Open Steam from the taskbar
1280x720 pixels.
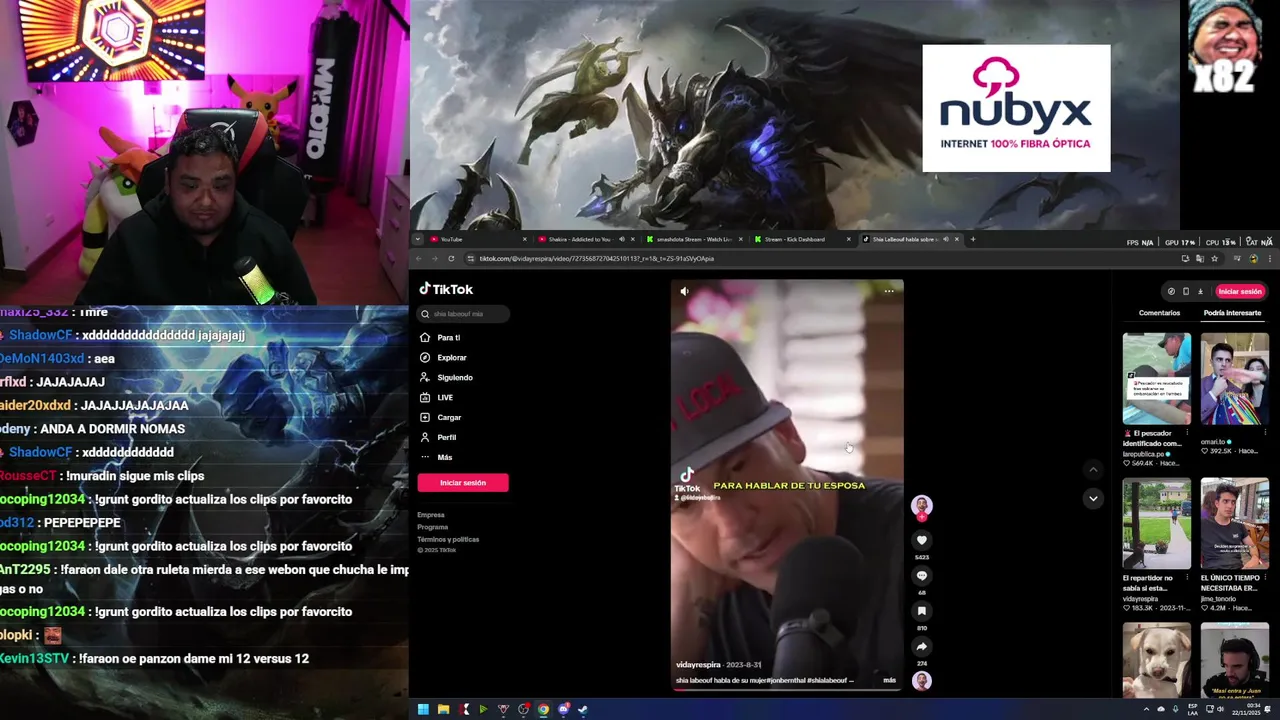(583, 710)
